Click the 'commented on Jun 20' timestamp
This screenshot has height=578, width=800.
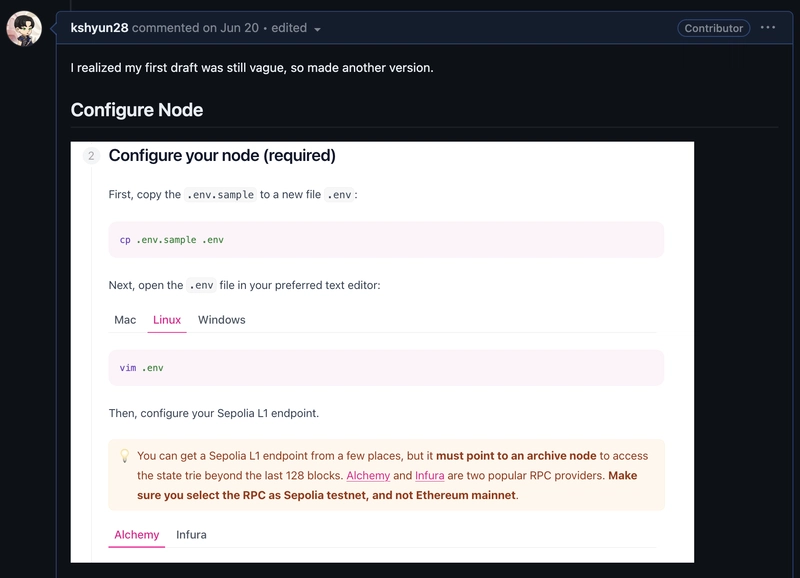(x=195, y=28)
